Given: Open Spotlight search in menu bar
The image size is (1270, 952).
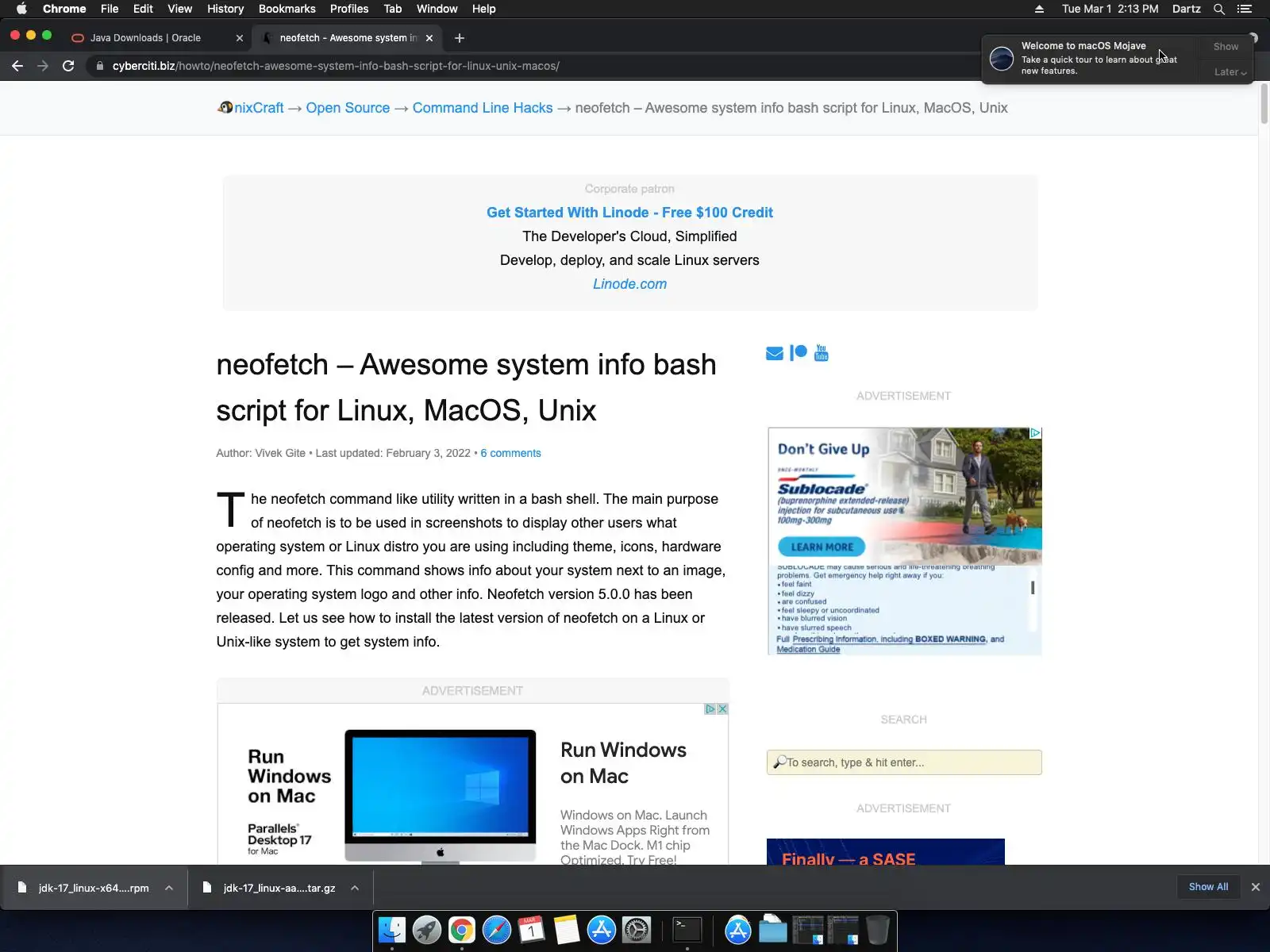Looking at the screenshot, I should [x=1219, y=9].
